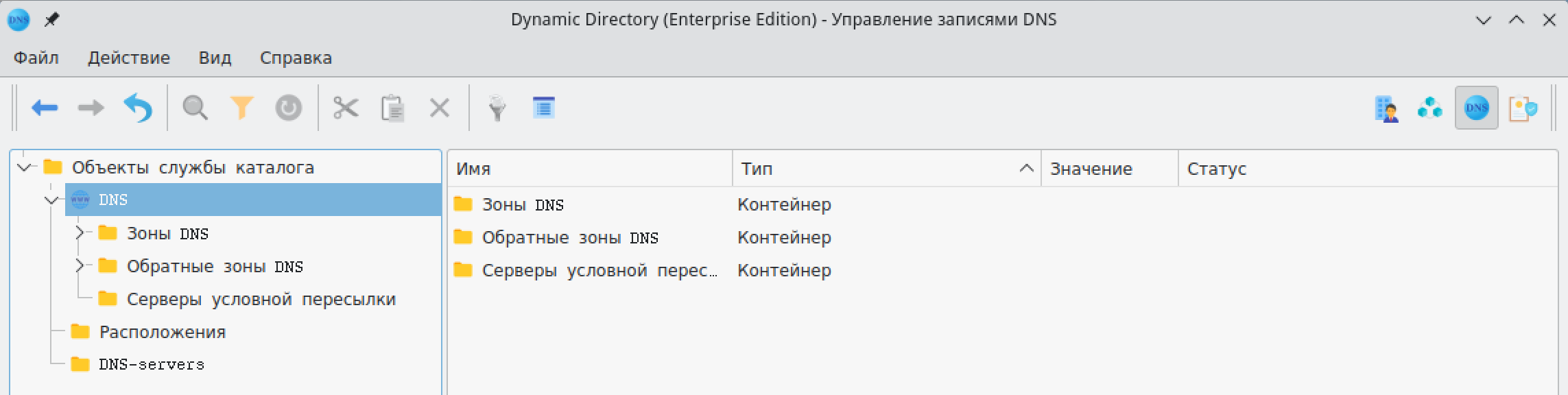
Task: Collapse the Объекты службы каталога root node
Action: pos(25,167)
